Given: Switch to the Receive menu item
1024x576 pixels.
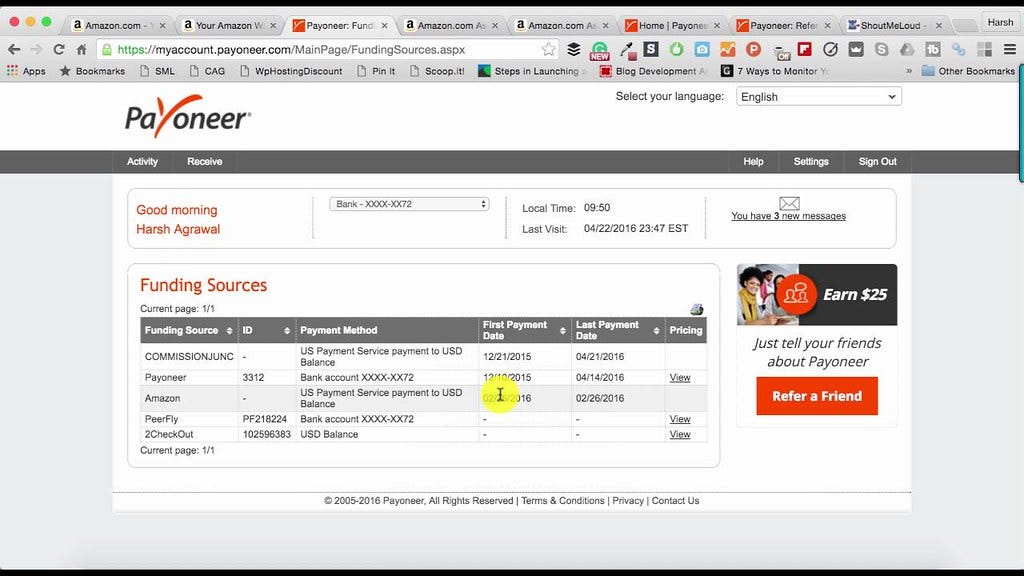Looking at the screenshot, I should tap(204, 161).
